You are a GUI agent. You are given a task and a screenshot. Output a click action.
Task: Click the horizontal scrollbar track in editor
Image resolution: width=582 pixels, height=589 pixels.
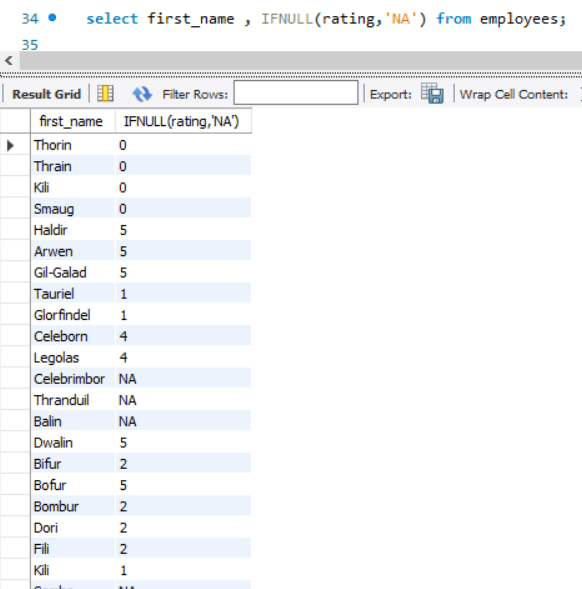[x=301, y=60]
